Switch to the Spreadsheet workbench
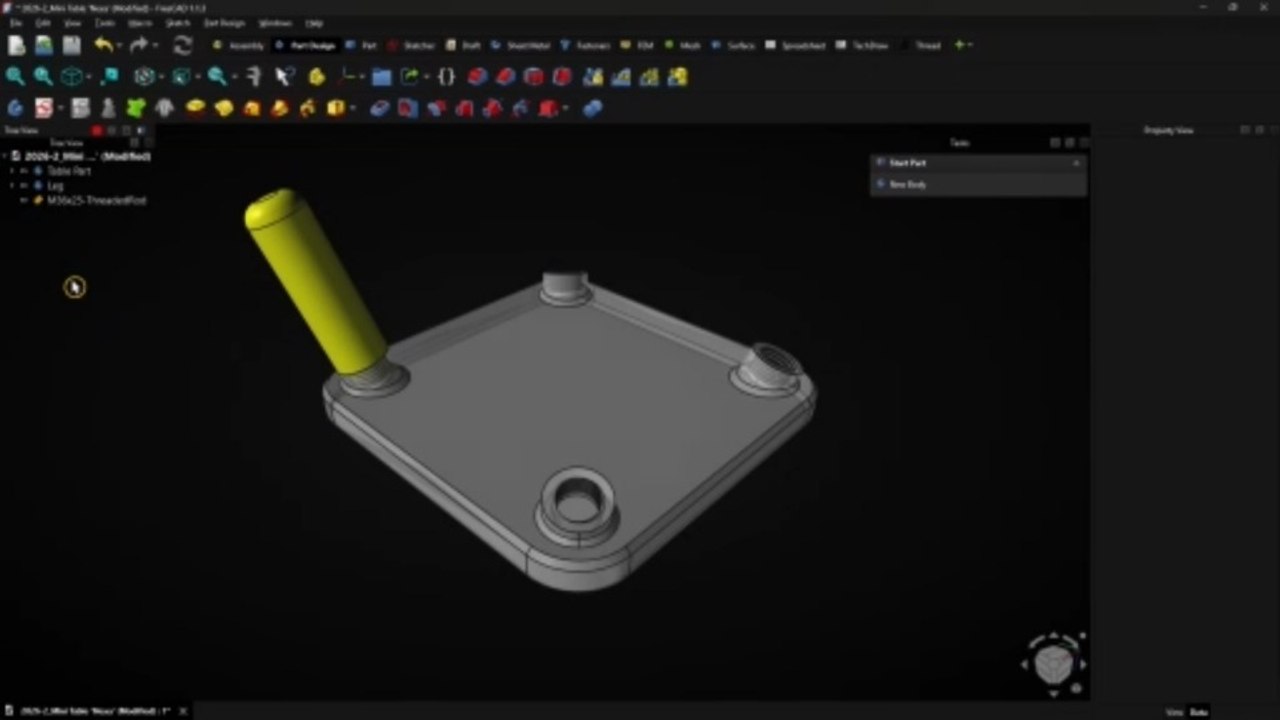The height and width of the screenshot is (720, 1280). click(x=795, y=45)
